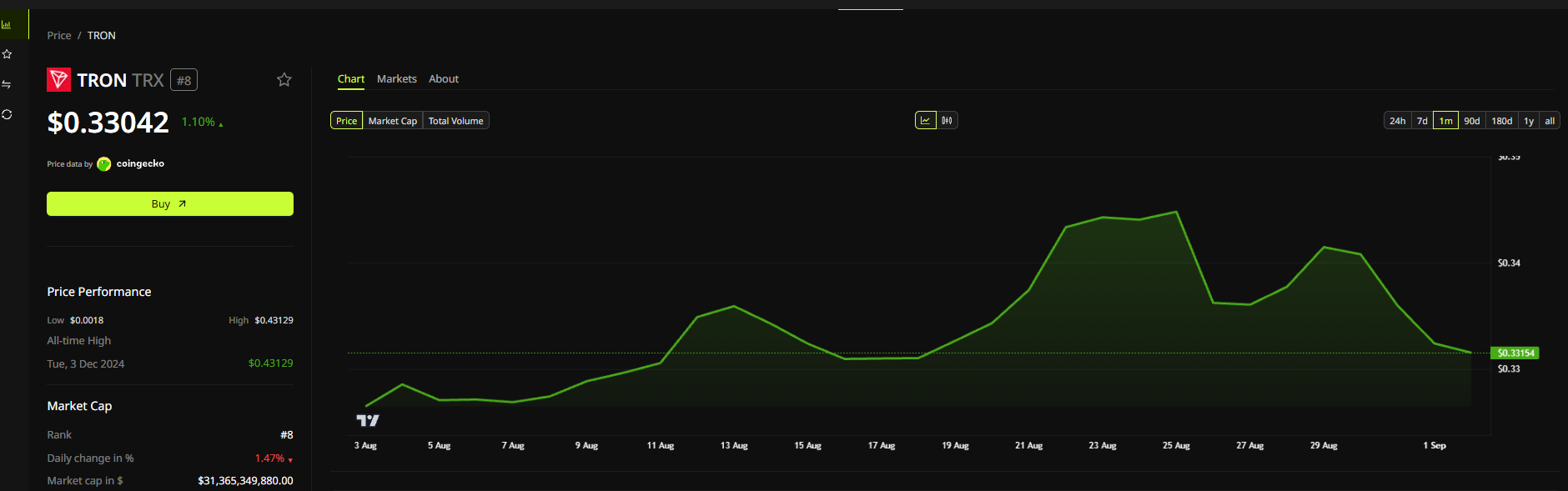Click the 1.10% price change value

199,123
